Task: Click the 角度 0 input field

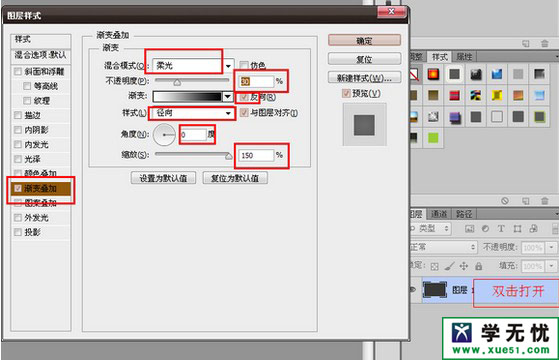Action: (193, 135)
